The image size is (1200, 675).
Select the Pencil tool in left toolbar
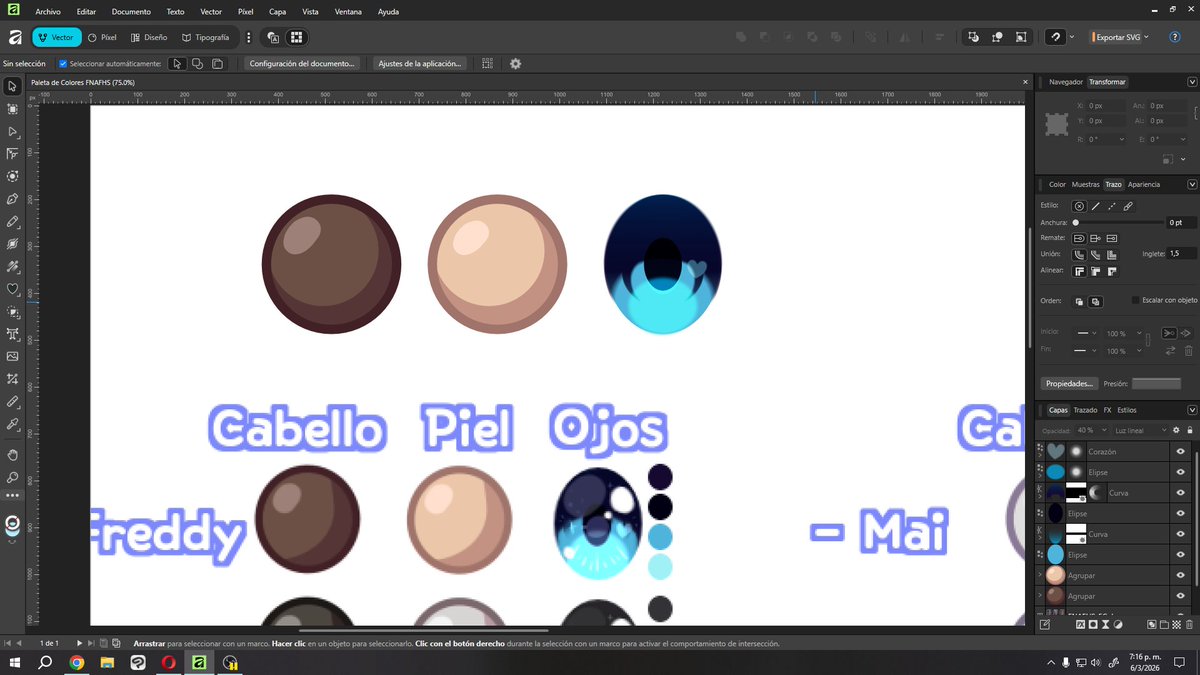click(x=12, y=221)
